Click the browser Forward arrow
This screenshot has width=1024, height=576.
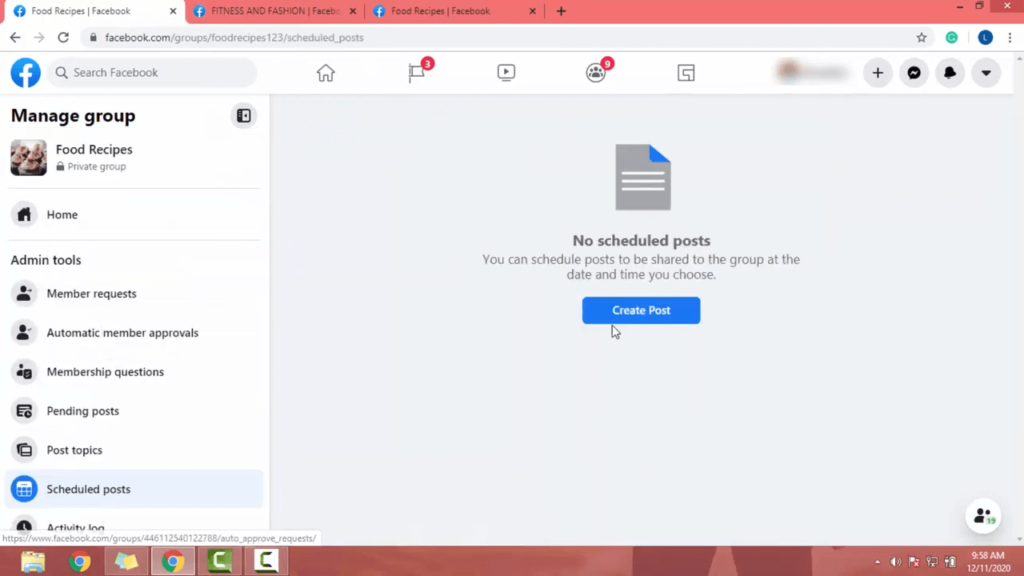(x=39, y=38)
